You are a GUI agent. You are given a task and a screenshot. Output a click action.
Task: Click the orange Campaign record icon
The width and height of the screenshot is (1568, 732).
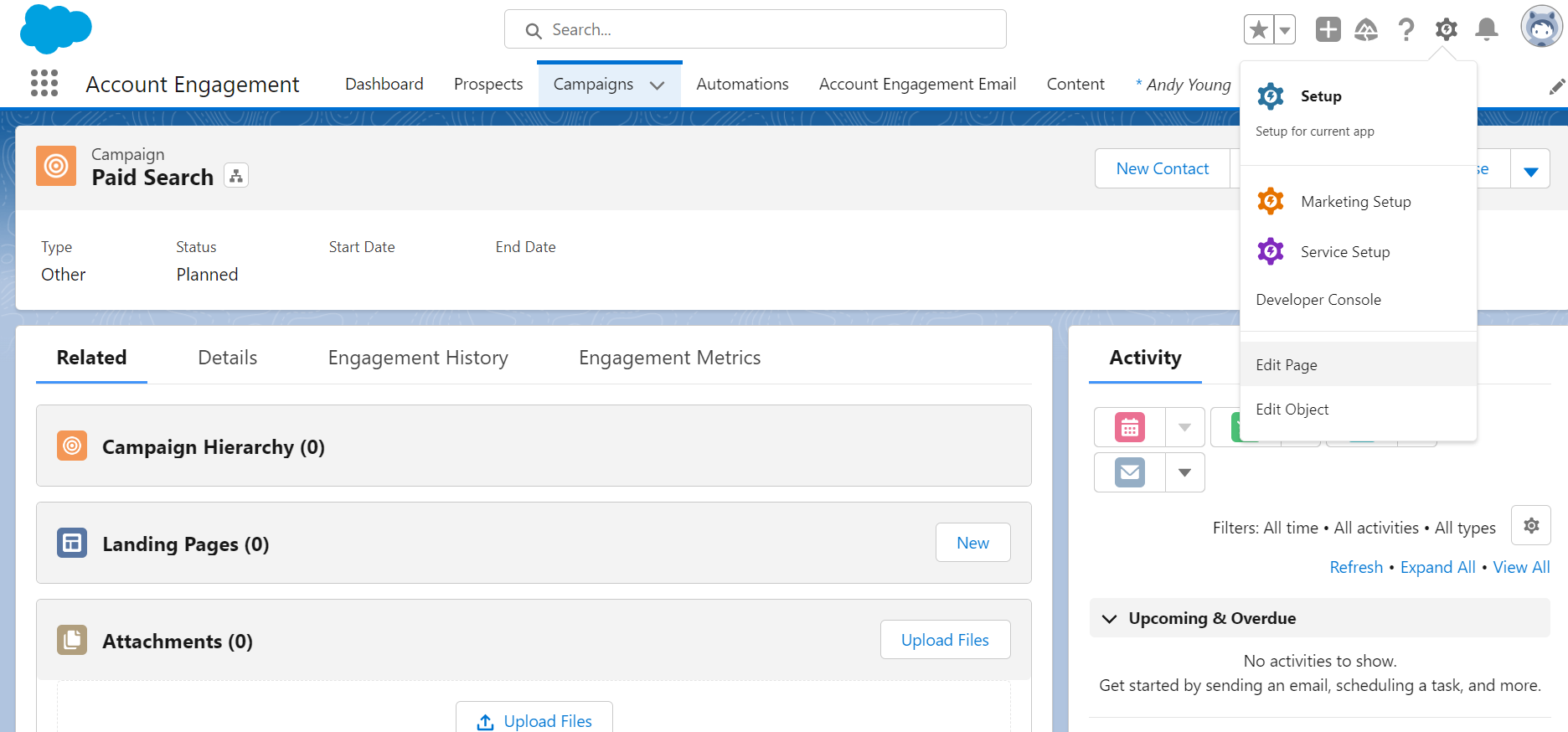click(56, 166)
